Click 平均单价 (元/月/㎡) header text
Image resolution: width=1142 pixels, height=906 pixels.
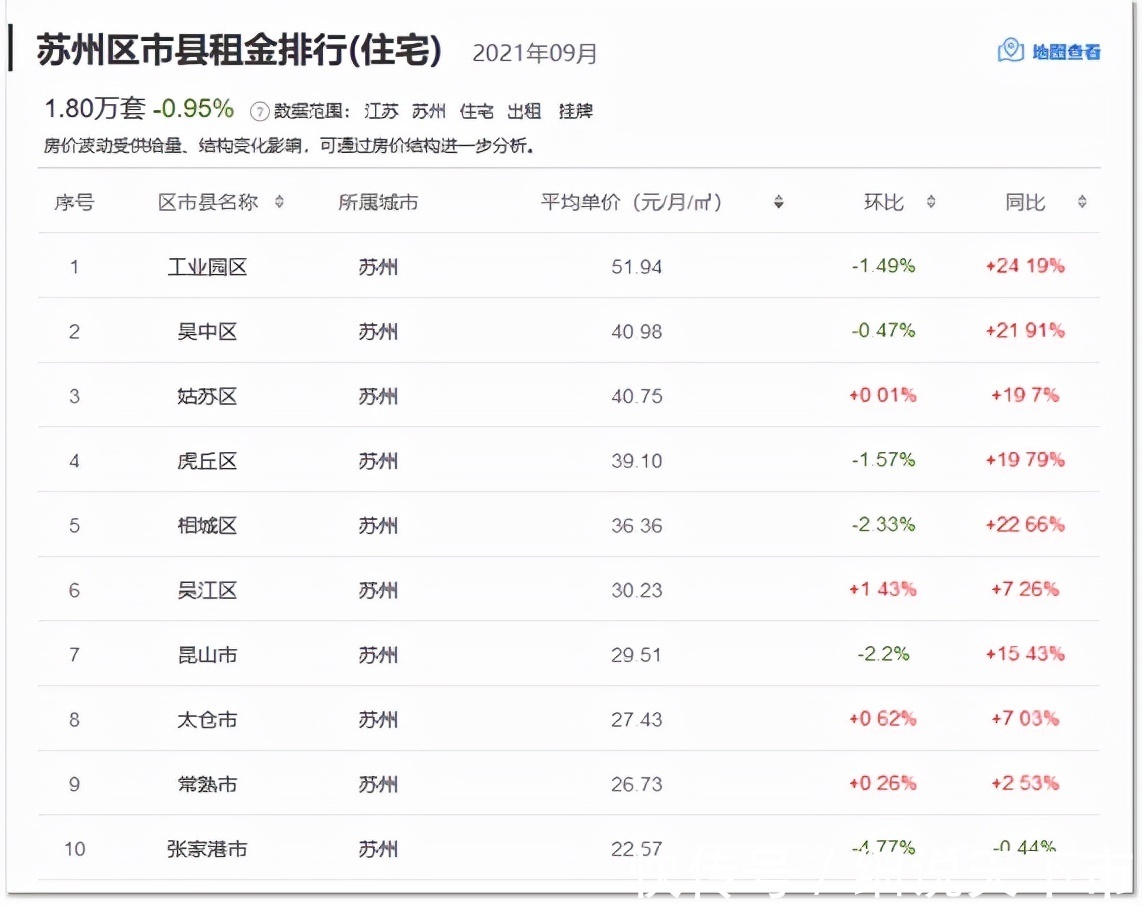click(x=631, y=202)
